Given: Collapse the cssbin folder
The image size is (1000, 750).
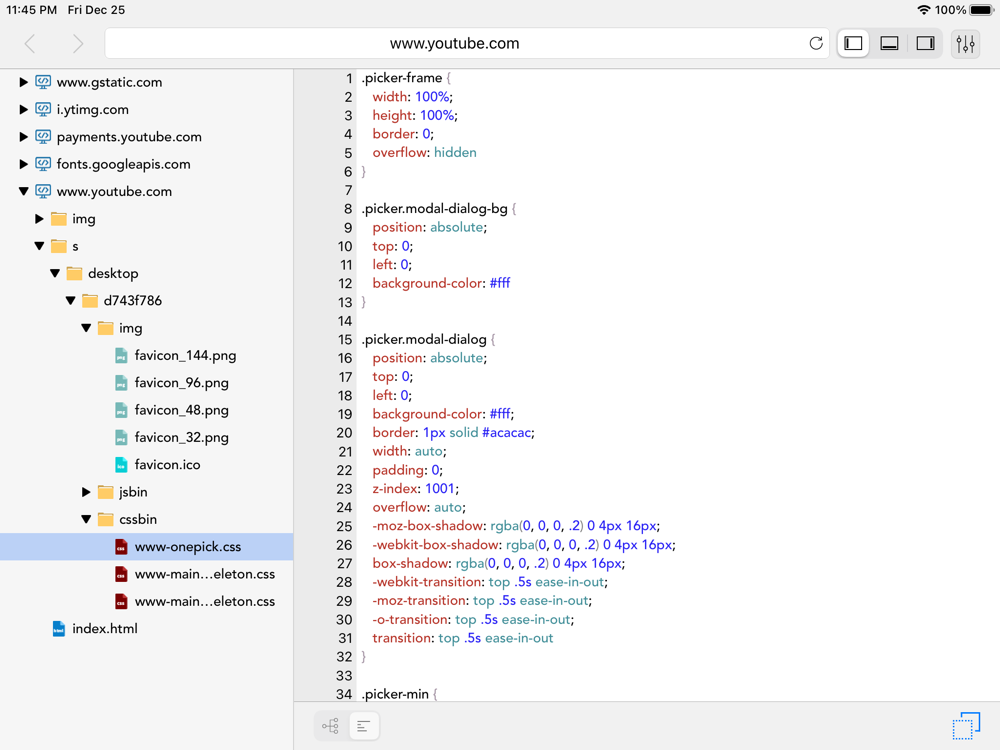Looking at the screenshot, I should pyautogui.click(x=86, y=519).
